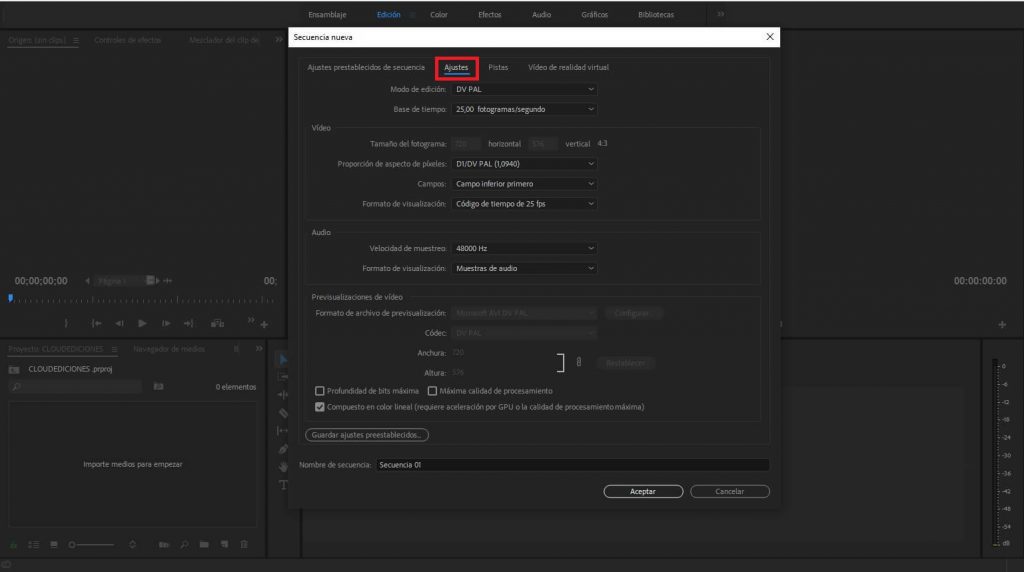This screenshot has width=1024, height=572.
Task: Close the Secuencia nueva dialog
Action: pyautogui.click(x=770, y=37)
